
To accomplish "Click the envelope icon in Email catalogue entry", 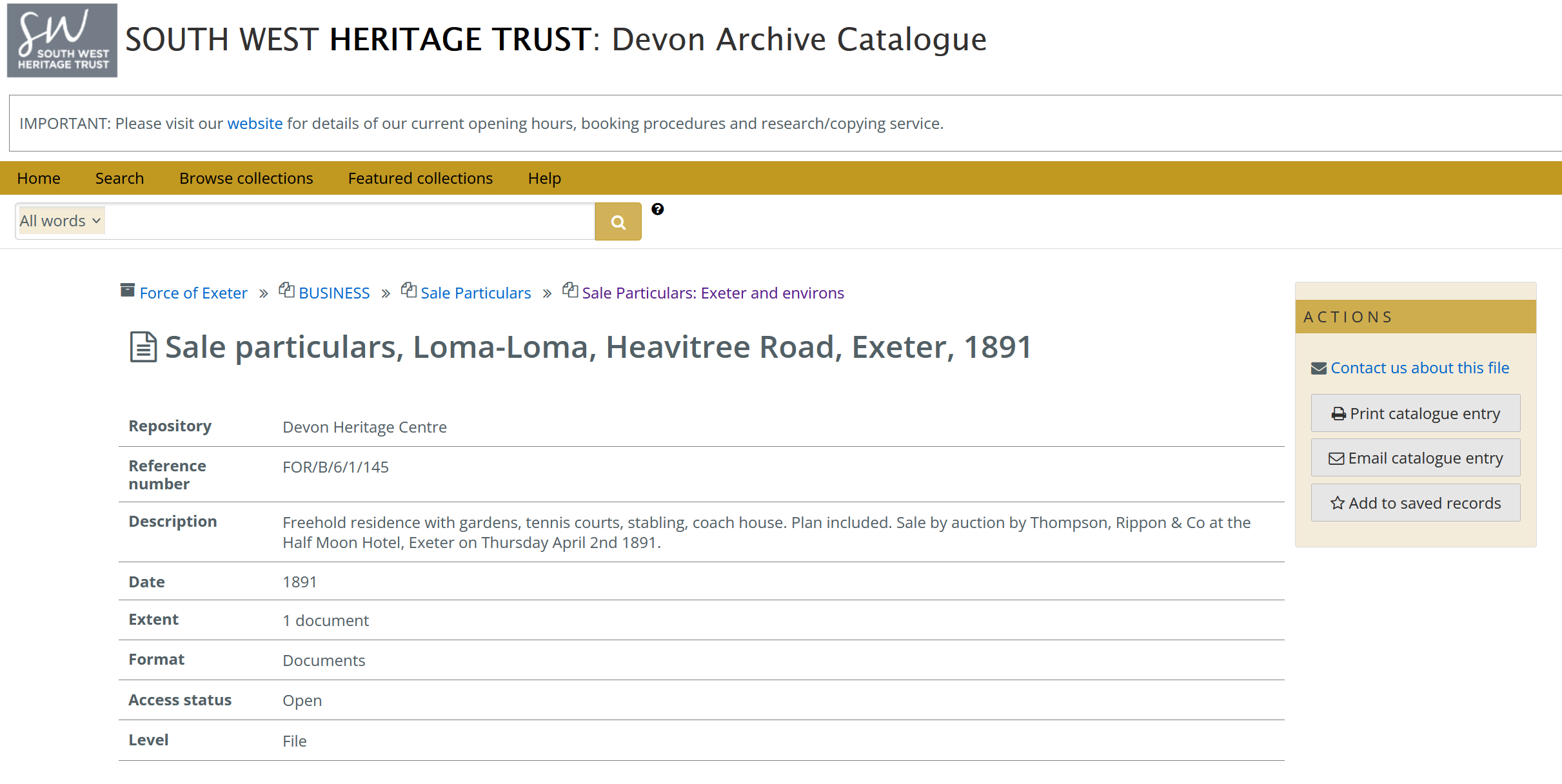I will pos(1336,458).
